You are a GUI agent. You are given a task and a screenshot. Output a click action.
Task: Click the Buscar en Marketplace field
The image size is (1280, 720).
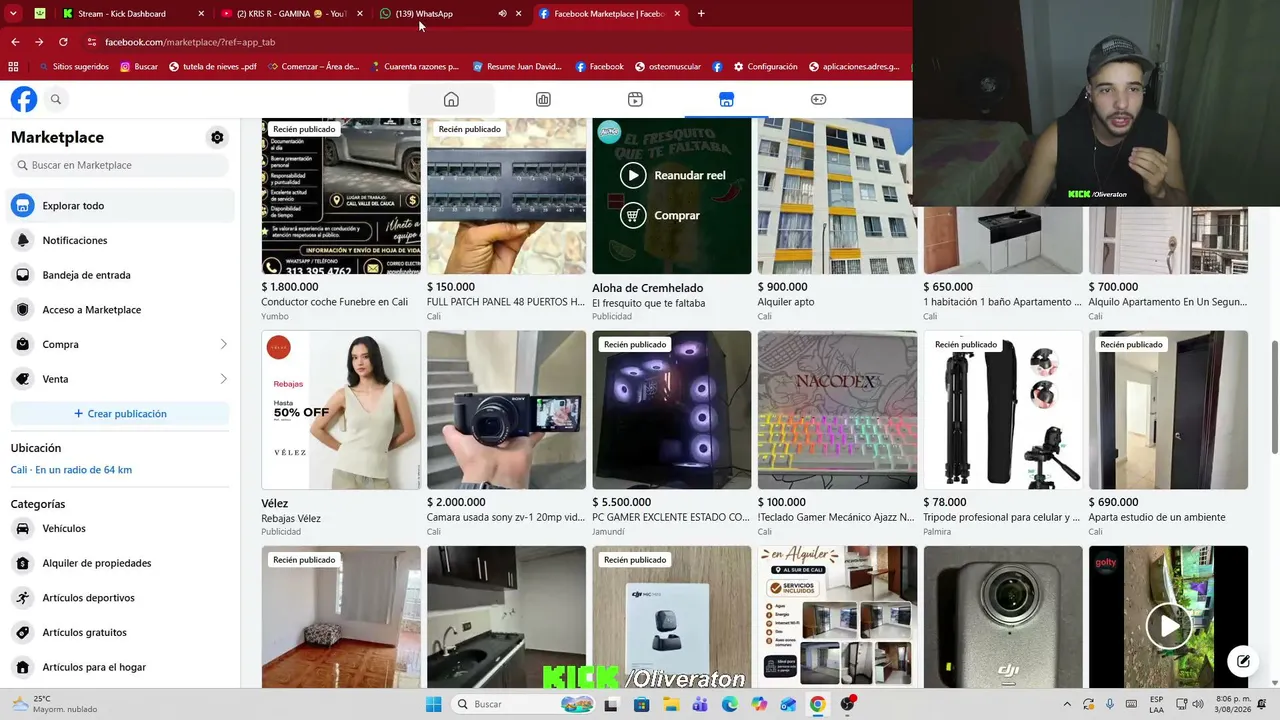click(120, 165)
